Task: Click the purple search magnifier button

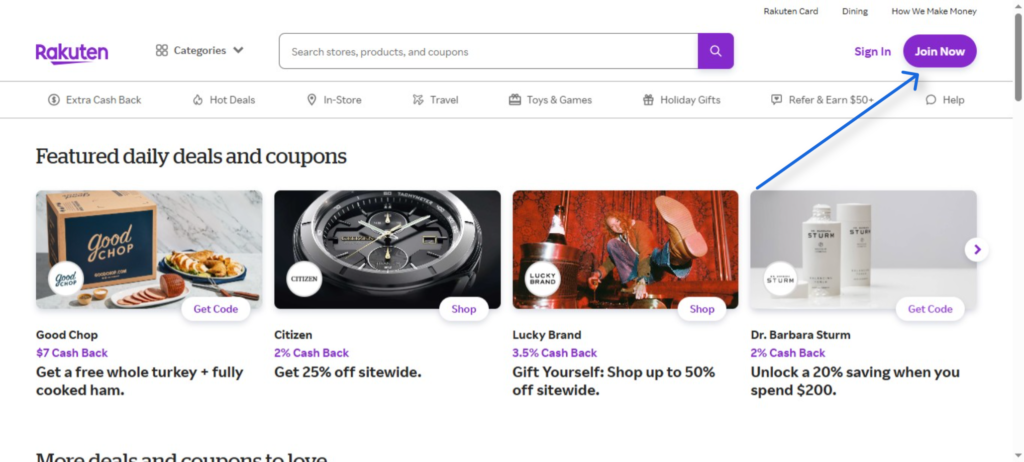Action: [715, 51]
